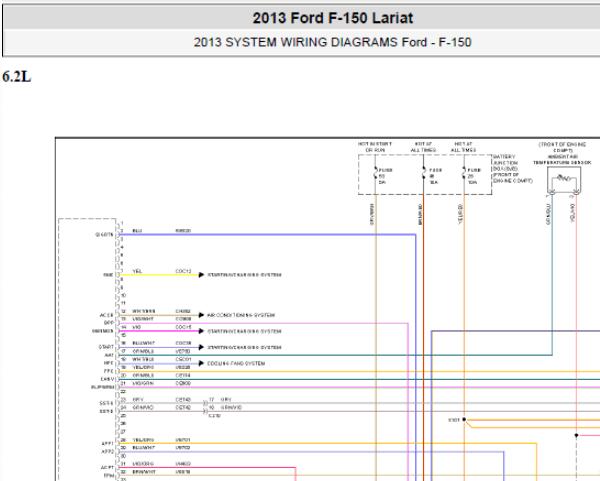Click the "YEL" wire label at pin 7
Viewport: 600px width, 481px height.
click(137, 271)
